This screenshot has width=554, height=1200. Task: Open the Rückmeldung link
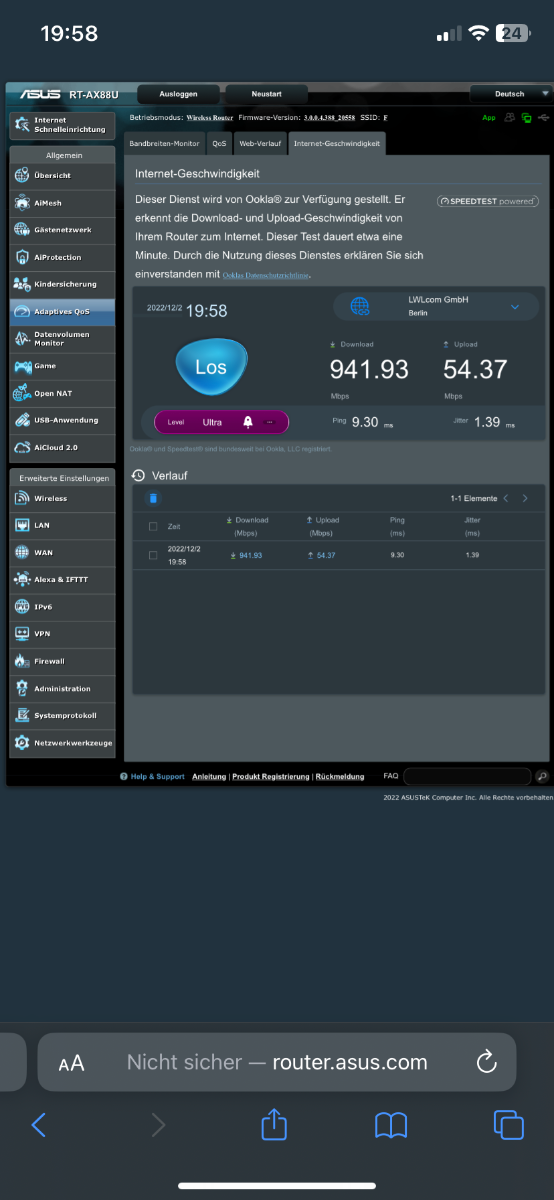click(340, 776)
